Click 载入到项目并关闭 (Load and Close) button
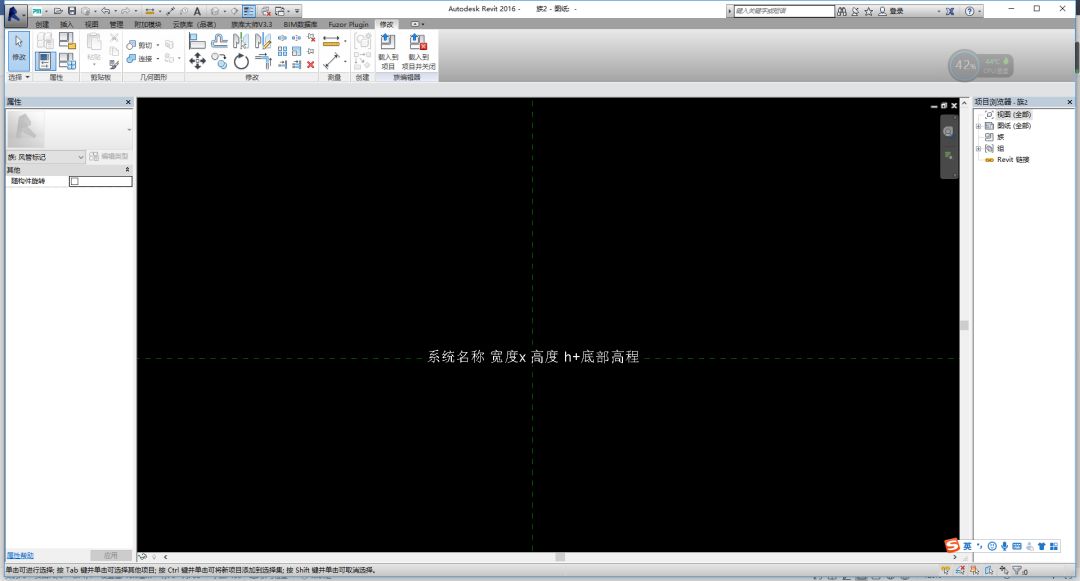The width and height of the screenshot is (1080, 581). pos(419,52)
